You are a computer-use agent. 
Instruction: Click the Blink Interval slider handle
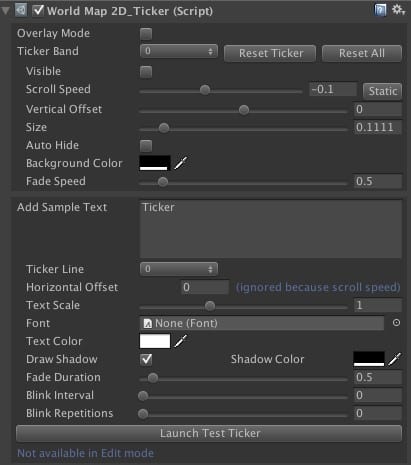tap(143, 396)
